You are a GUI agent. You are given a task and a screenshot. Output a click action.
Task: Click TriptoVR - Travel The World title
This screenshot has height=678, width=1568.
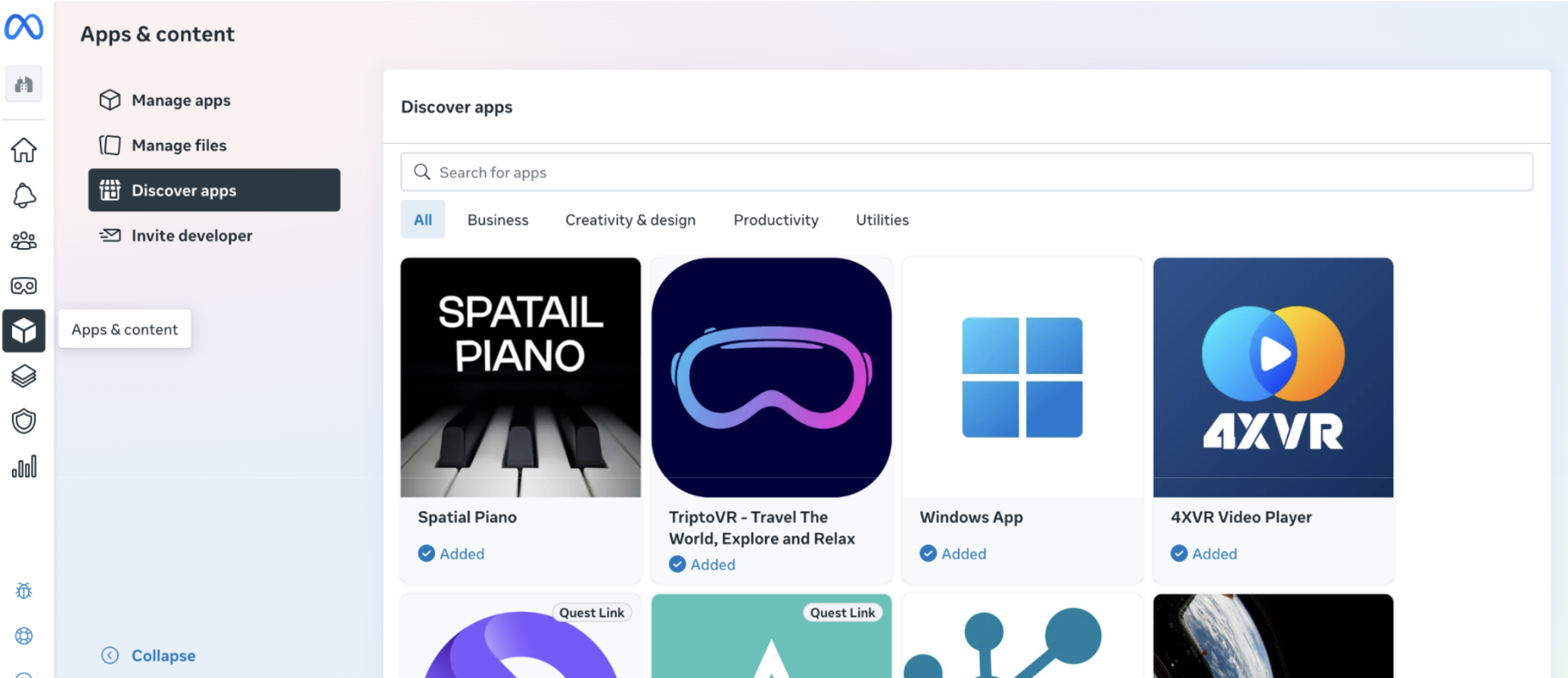click(761, 527)
